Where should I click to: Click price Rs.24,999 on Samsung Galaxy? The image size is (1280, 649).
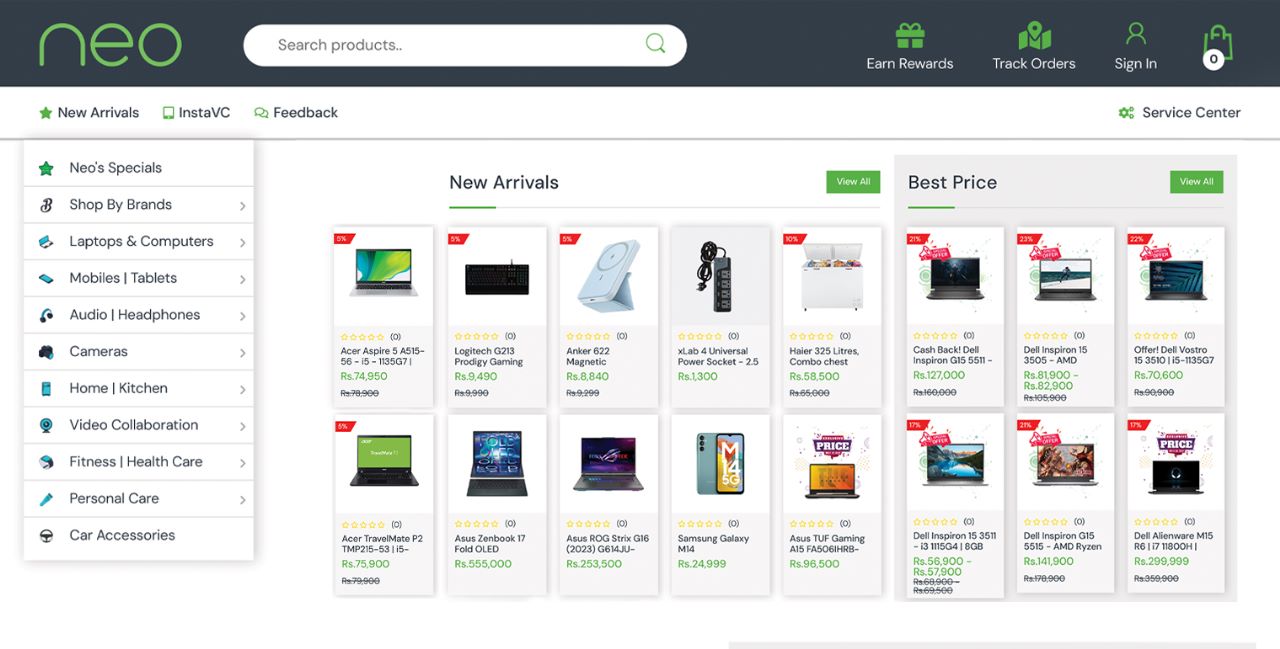(702, 564)
